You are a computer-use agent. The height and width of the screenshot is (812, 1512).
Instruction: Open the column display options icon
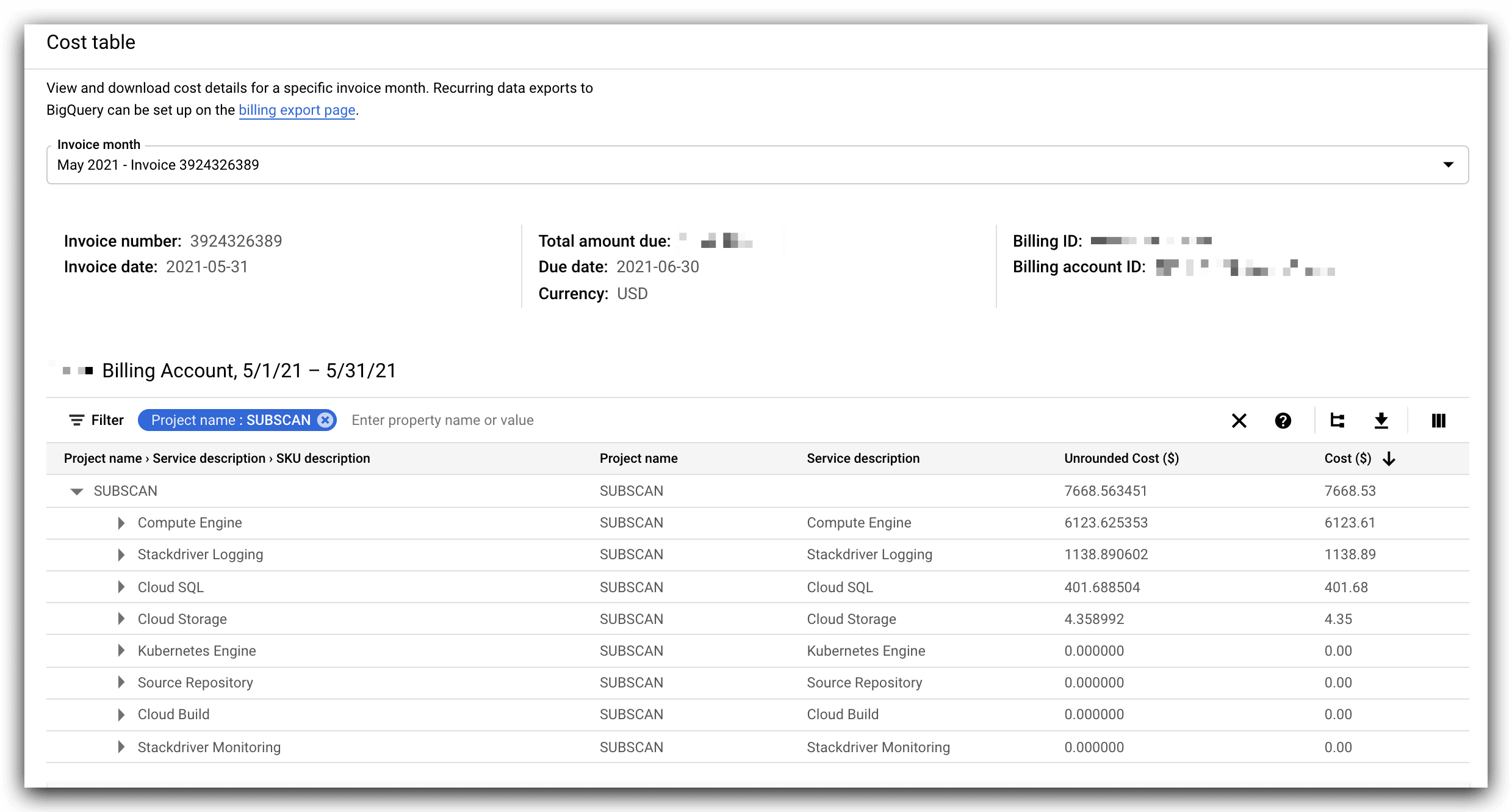pyautogui.click(x=1438, y=421)
